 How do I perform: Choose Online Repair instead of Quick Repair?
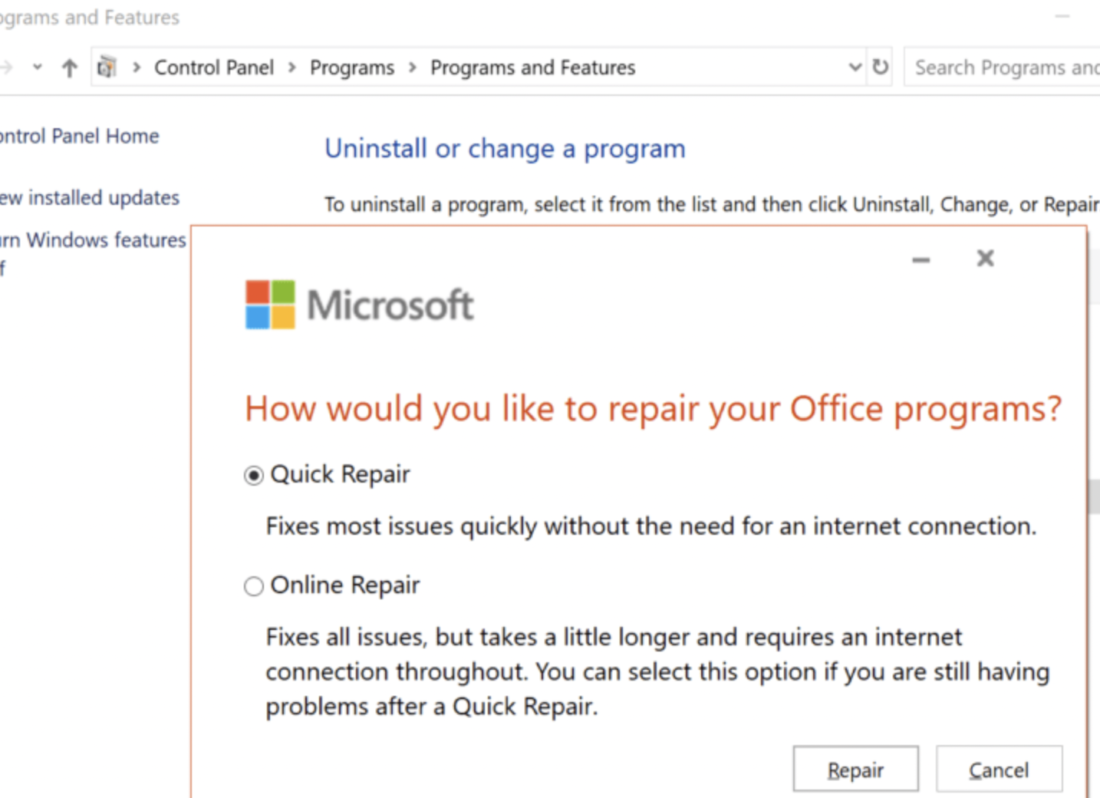(x=253, y=586)
